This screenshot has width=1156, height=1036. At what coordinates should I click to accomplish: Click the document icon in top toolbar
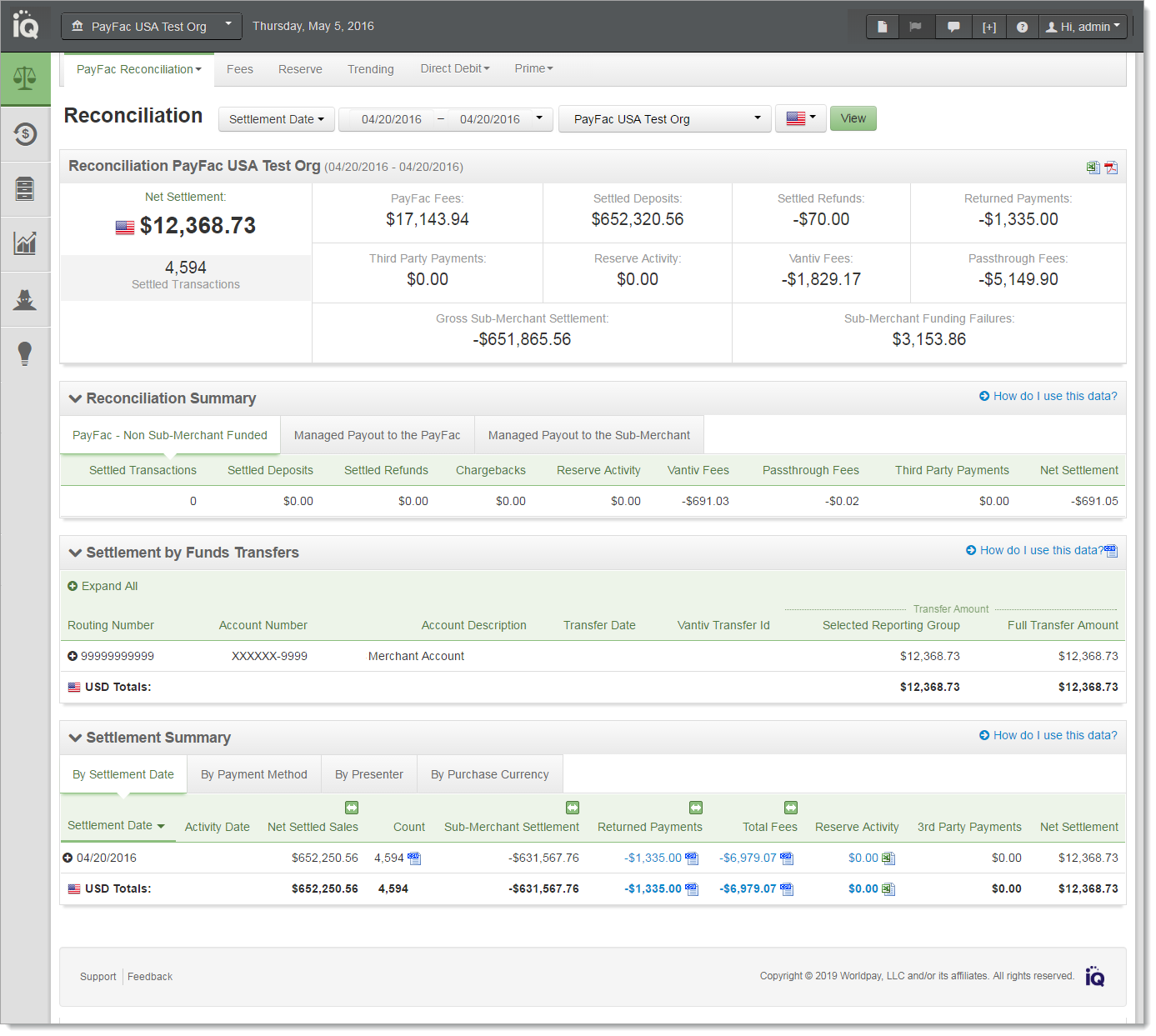pos(883,27)
